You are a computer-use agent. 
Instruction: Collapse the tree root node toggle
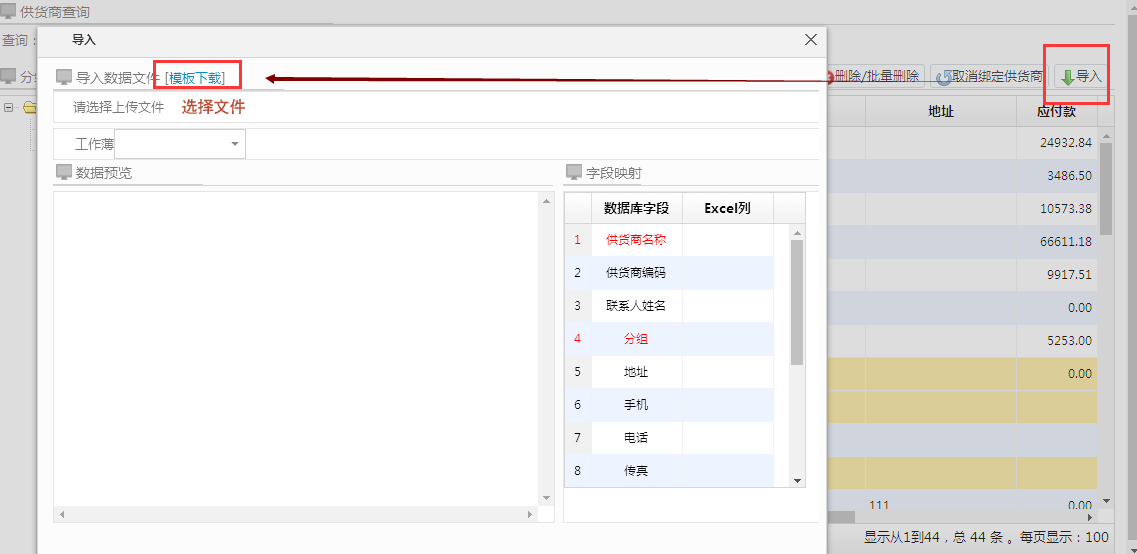(x=8, y=107)
